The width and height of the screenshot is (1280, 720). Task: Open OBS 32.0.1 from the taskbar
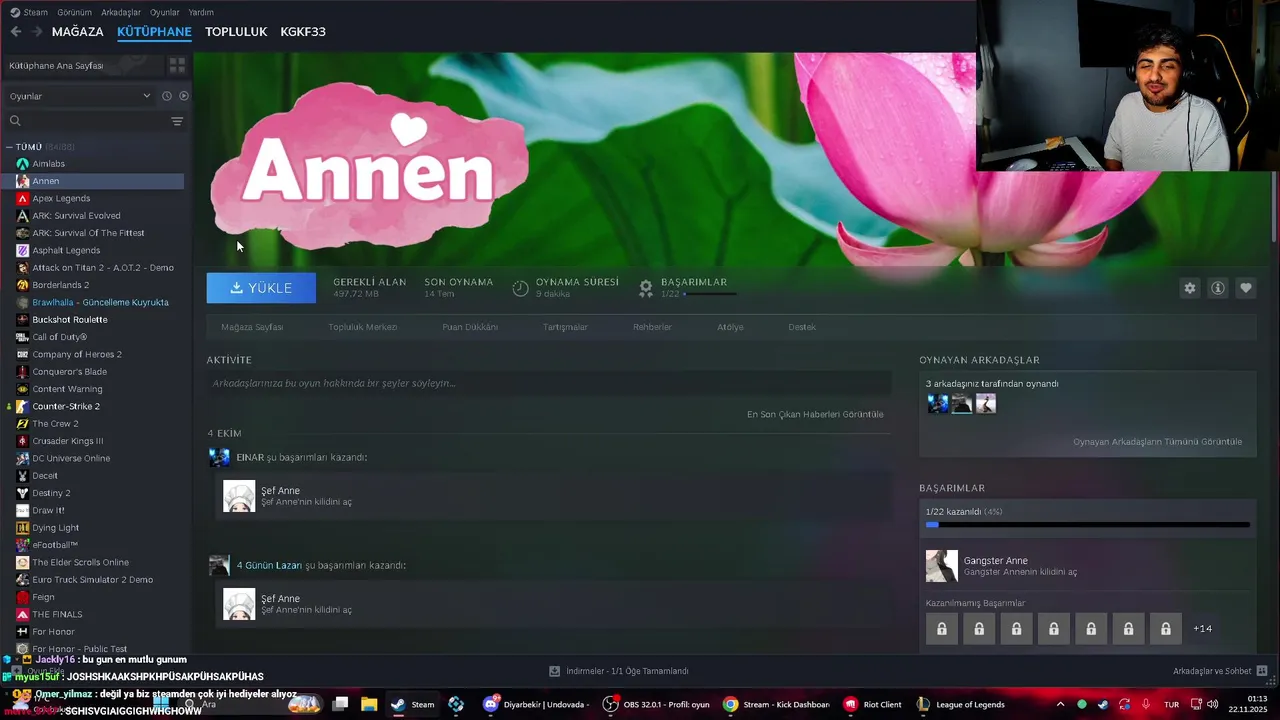pyautogui.click(x=656, y=705)
